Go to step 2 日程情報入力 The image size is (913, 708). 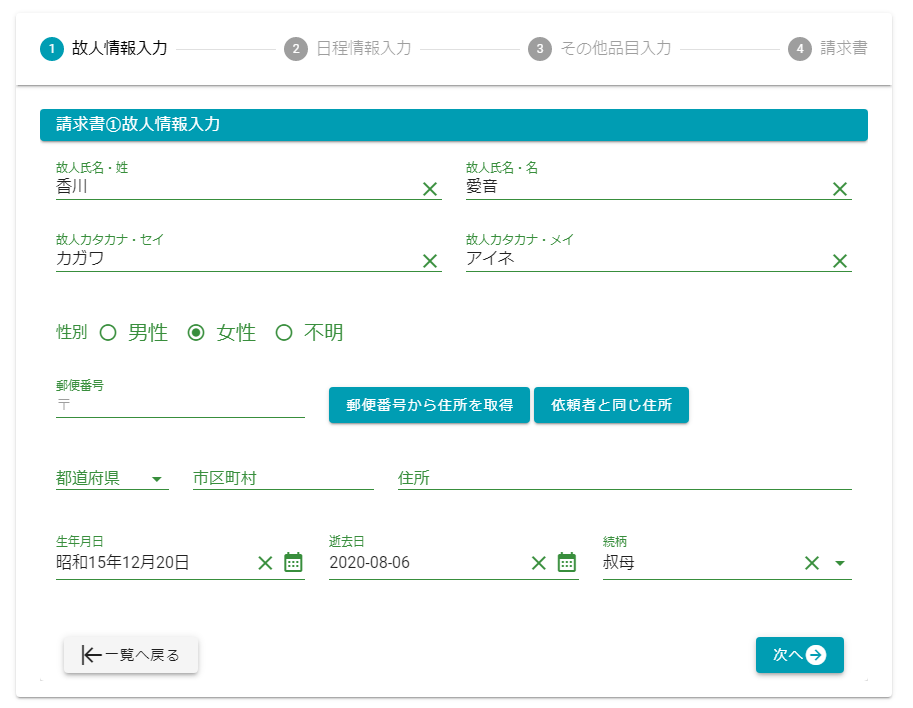[348, 48]
